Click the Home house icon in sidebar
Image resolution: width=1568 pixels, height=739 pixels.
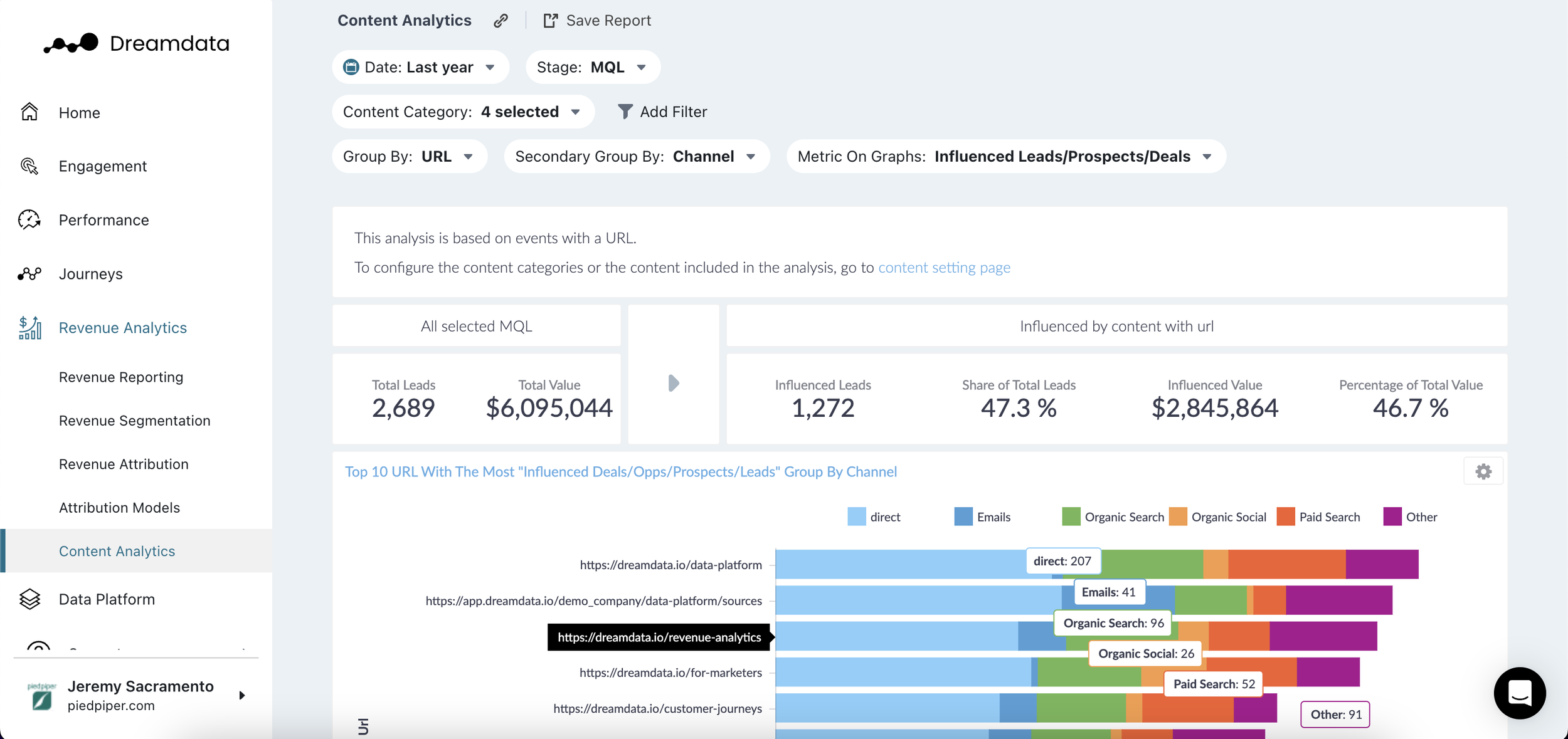29,112
